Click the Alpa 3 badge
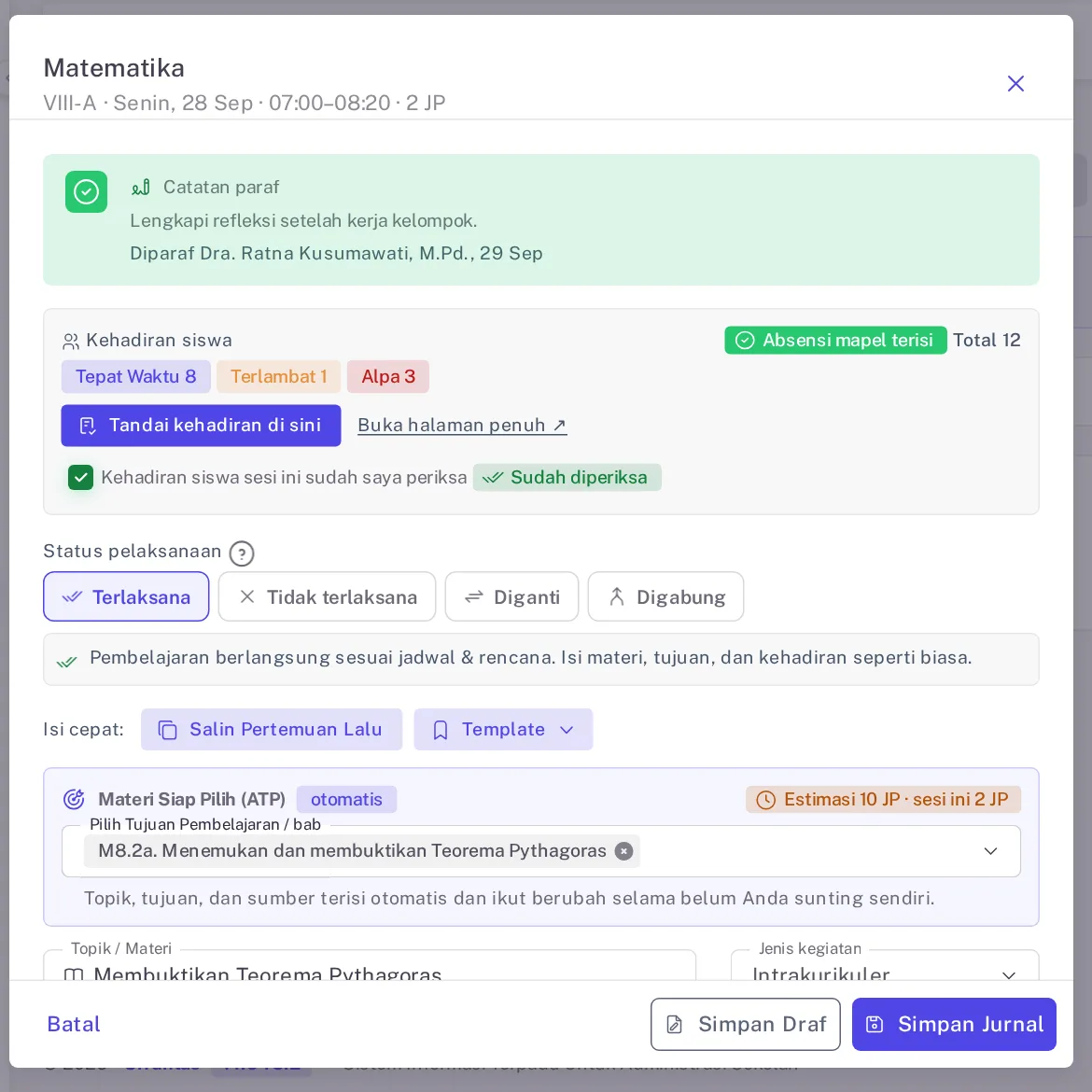Image resolution: width=1092 pixels, height=1092 pixels. pyautogui.click(x=388, y=377)
